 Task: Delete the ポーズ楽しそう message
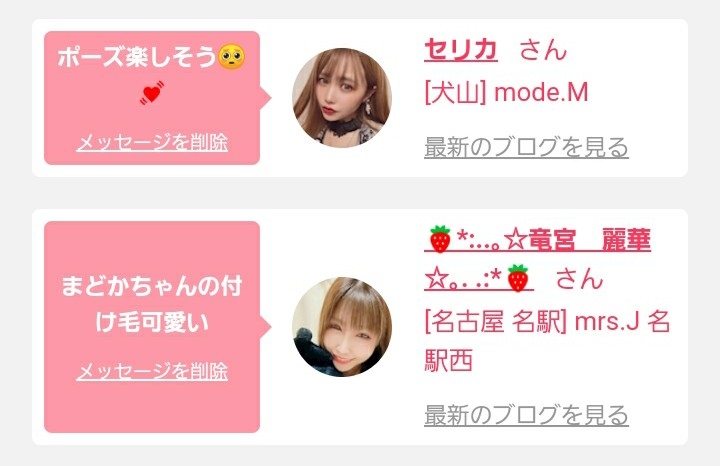152,143
